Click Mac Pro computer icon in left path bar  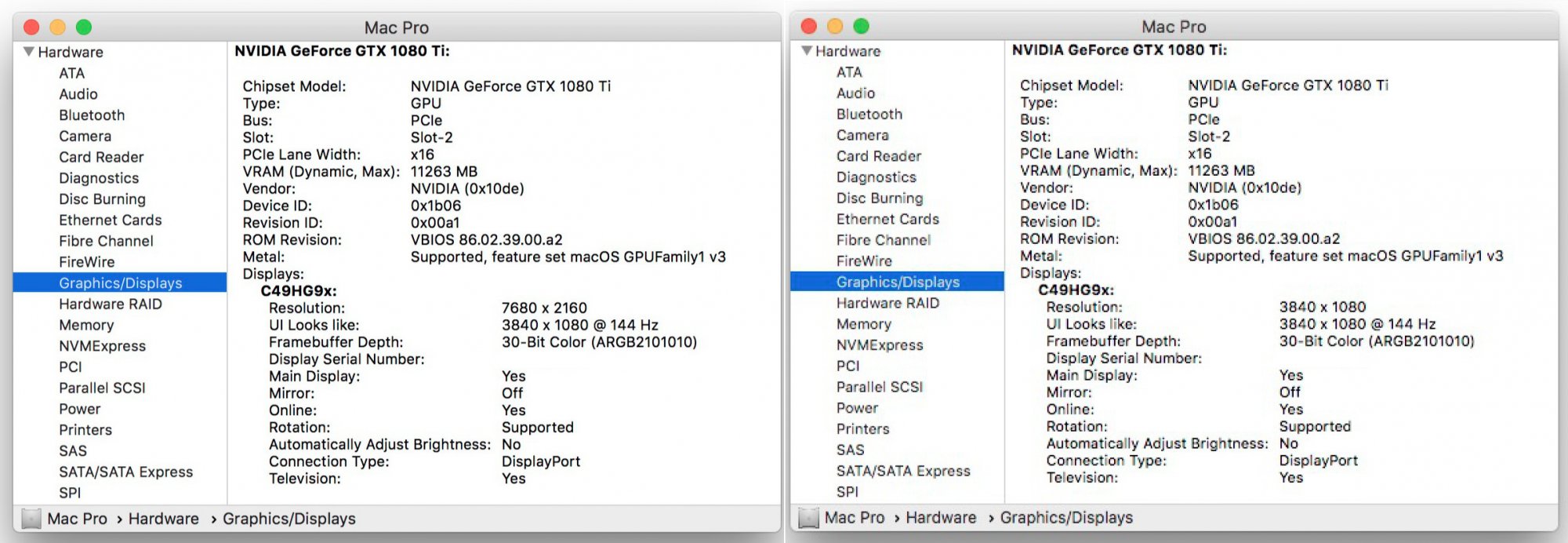coord(31,519)
